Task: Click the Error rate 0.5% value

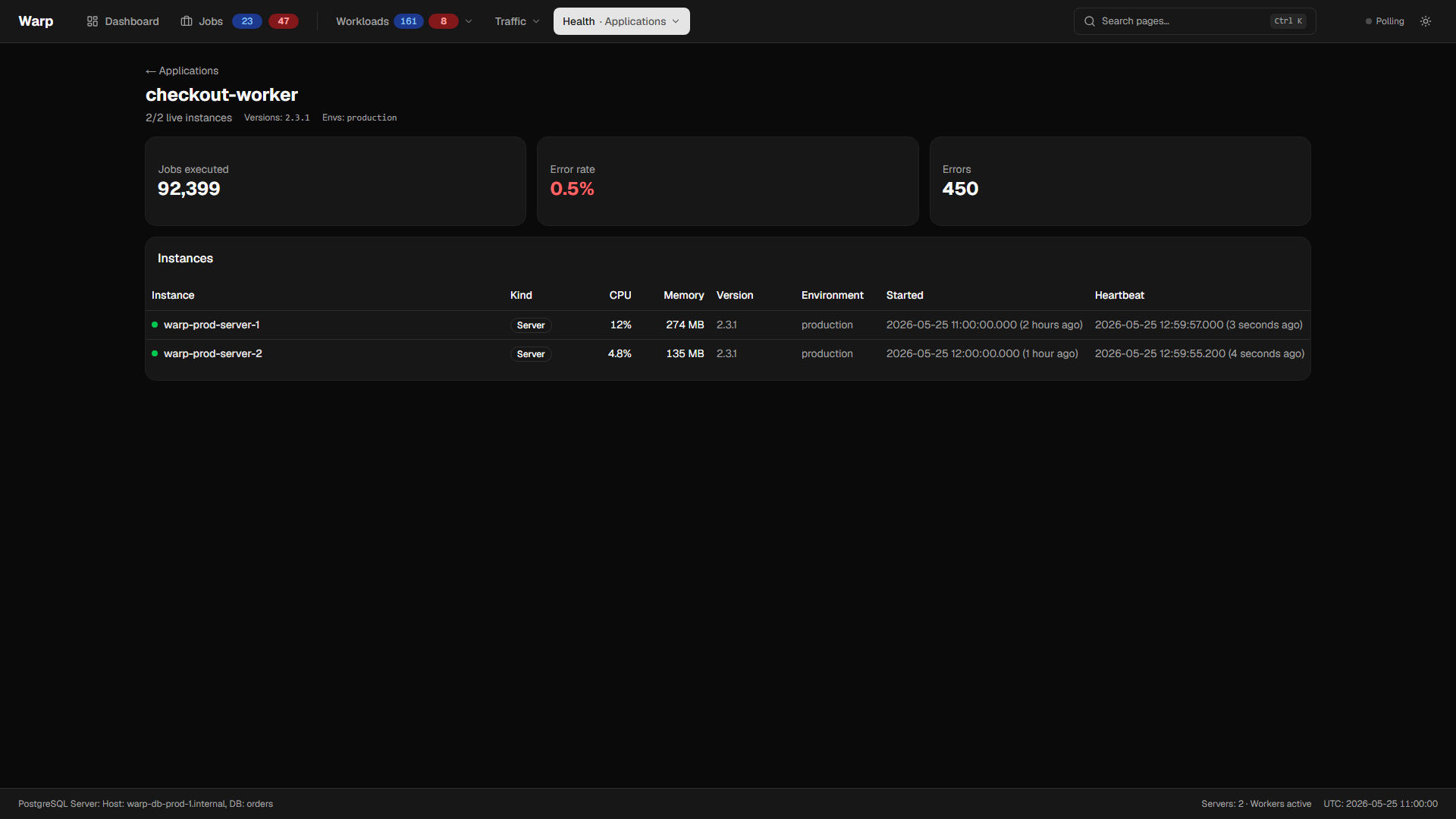Action: (x=573, y=189)
